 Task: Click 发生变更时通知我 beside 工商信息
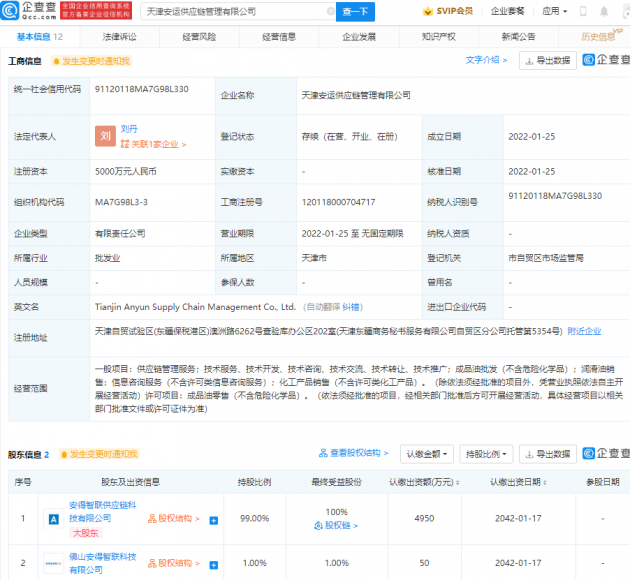click(91, 61)
